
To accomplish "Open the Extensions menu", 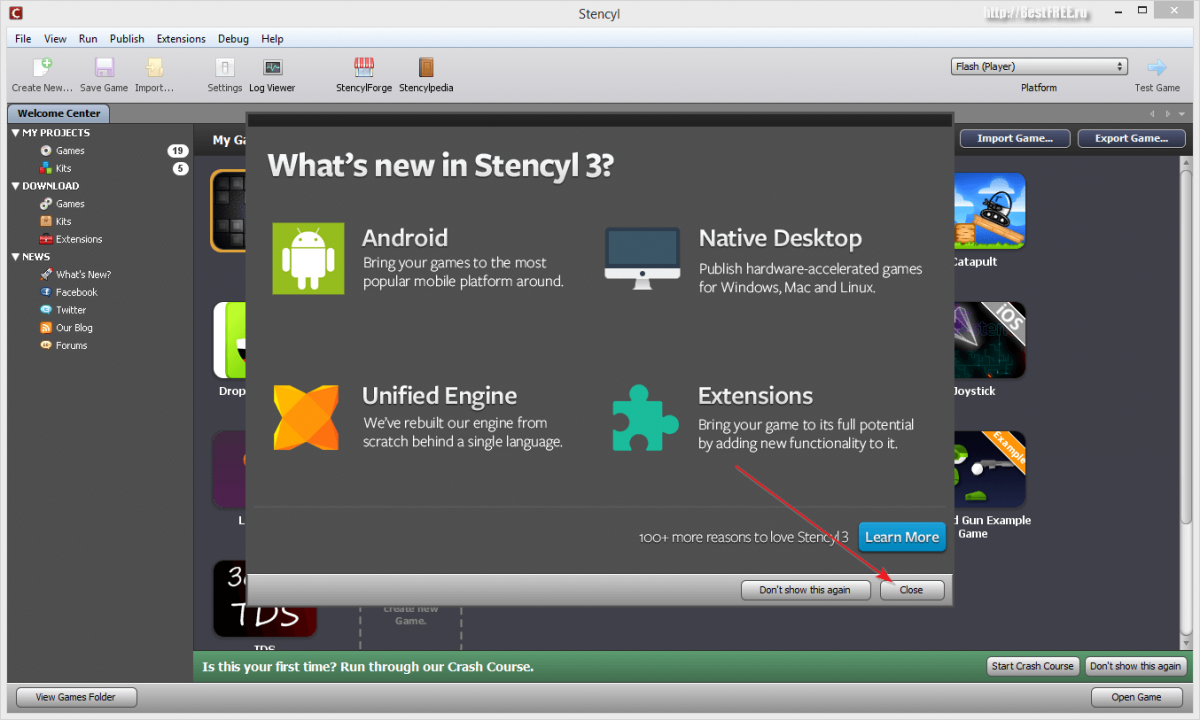I will (181, 39).
